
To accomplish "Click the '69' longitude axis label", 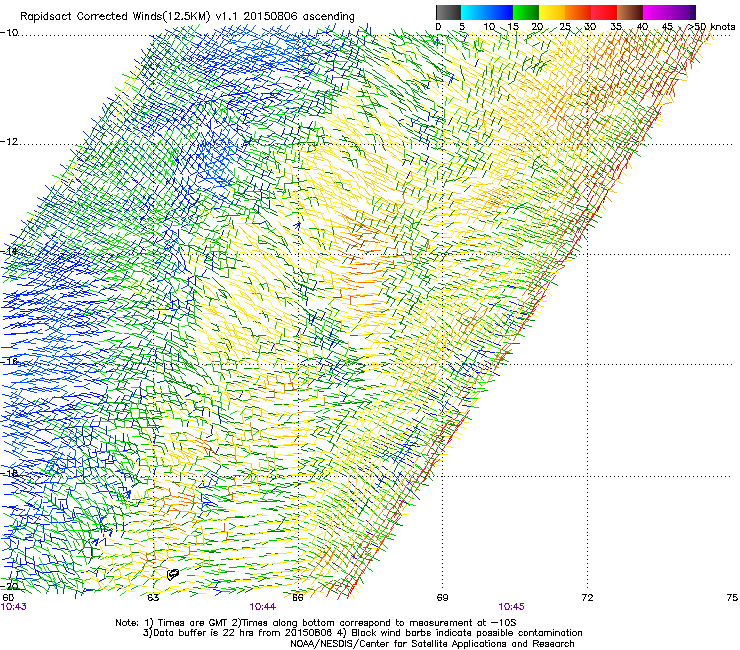I will (442, 598).
